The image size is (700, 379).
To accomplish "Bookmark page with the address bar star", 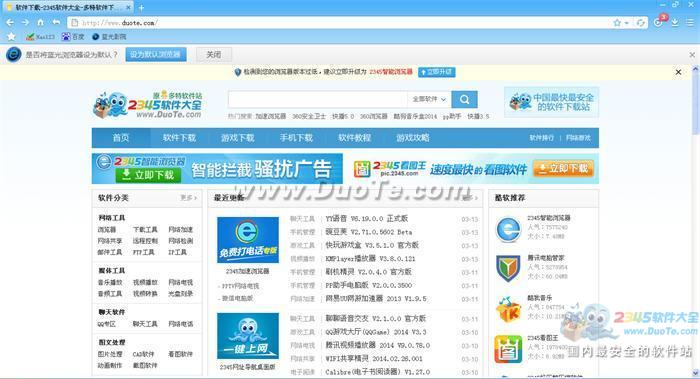I will pyautogui.click(x=617, y=23).
